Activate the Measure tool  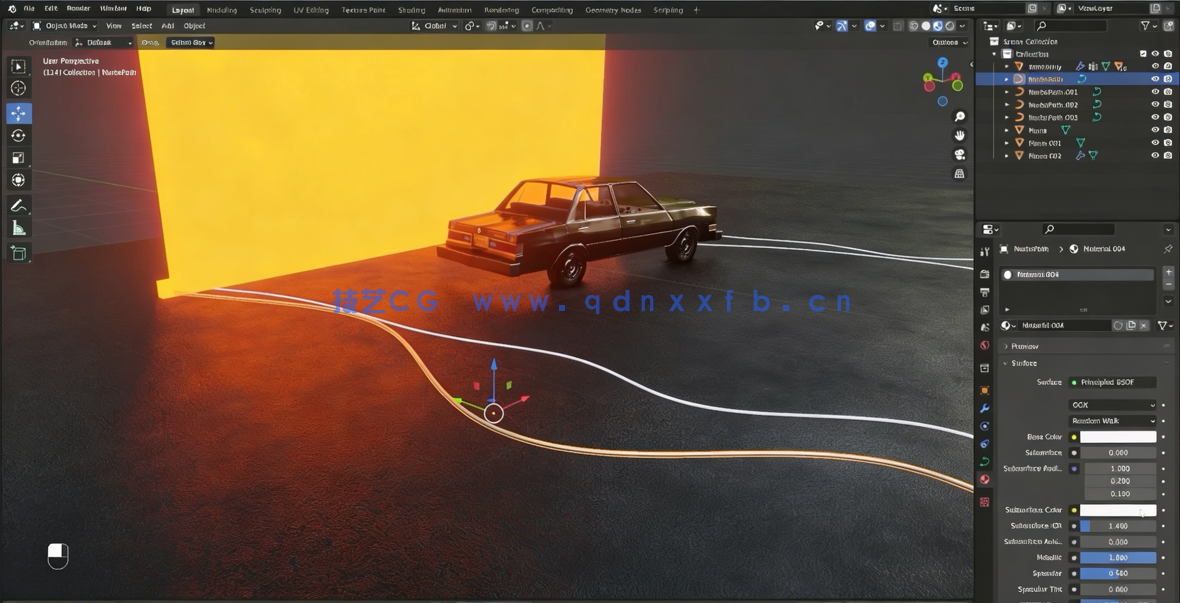(18, 228)
